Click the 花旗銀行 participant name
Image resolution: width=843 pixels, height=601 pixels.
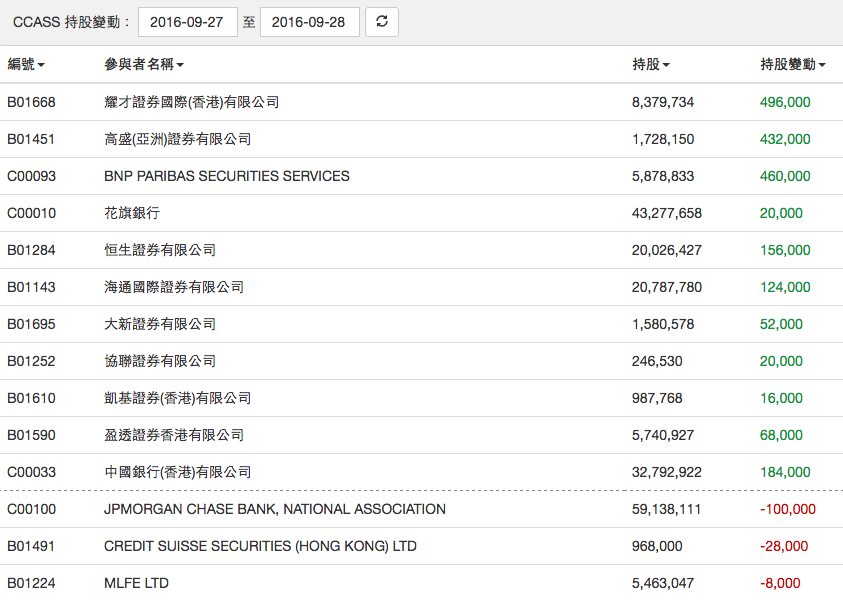[x=131, y=213]
